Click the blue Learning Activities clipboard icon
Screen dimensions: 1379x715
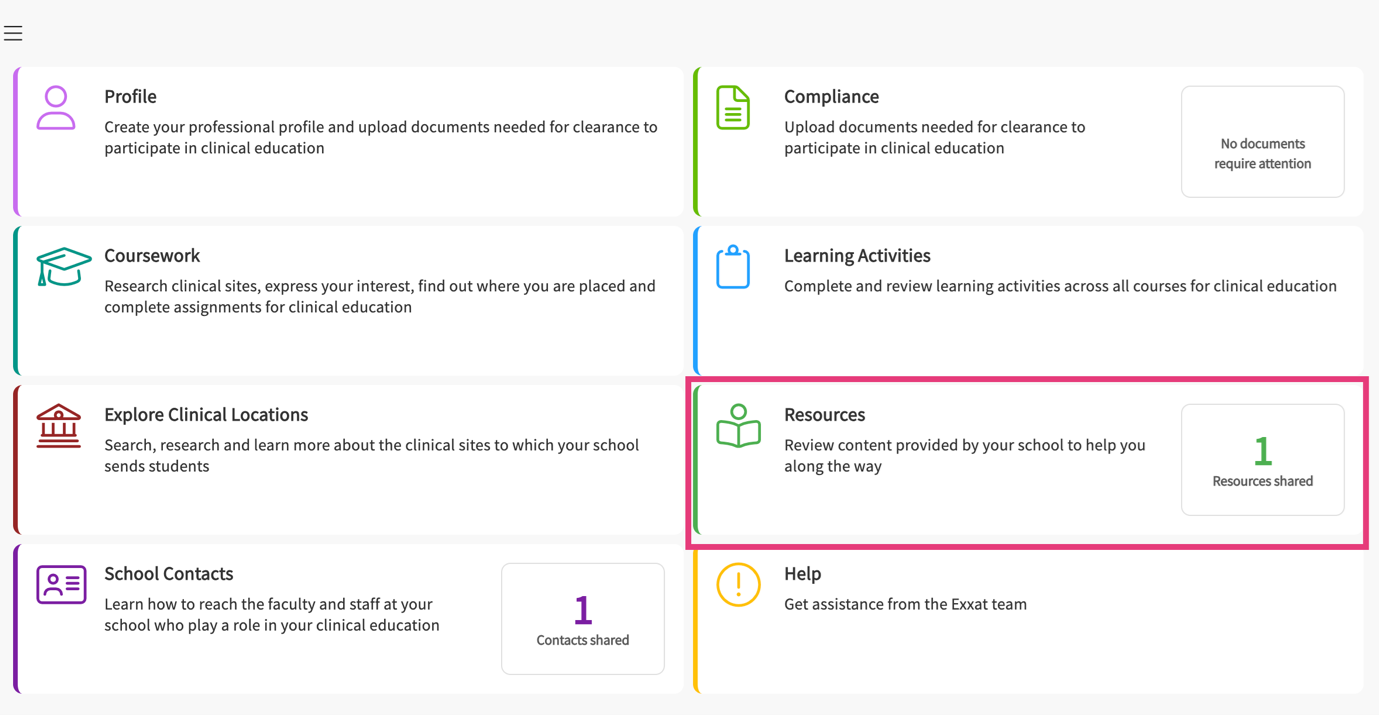[733, 267]
